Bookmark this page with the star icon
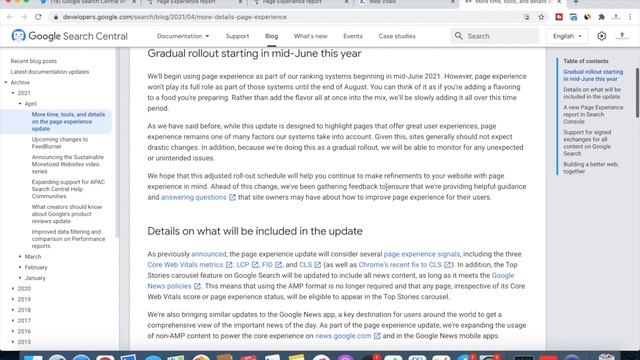The height and width of the screenshot is (360, 640). 541,17
